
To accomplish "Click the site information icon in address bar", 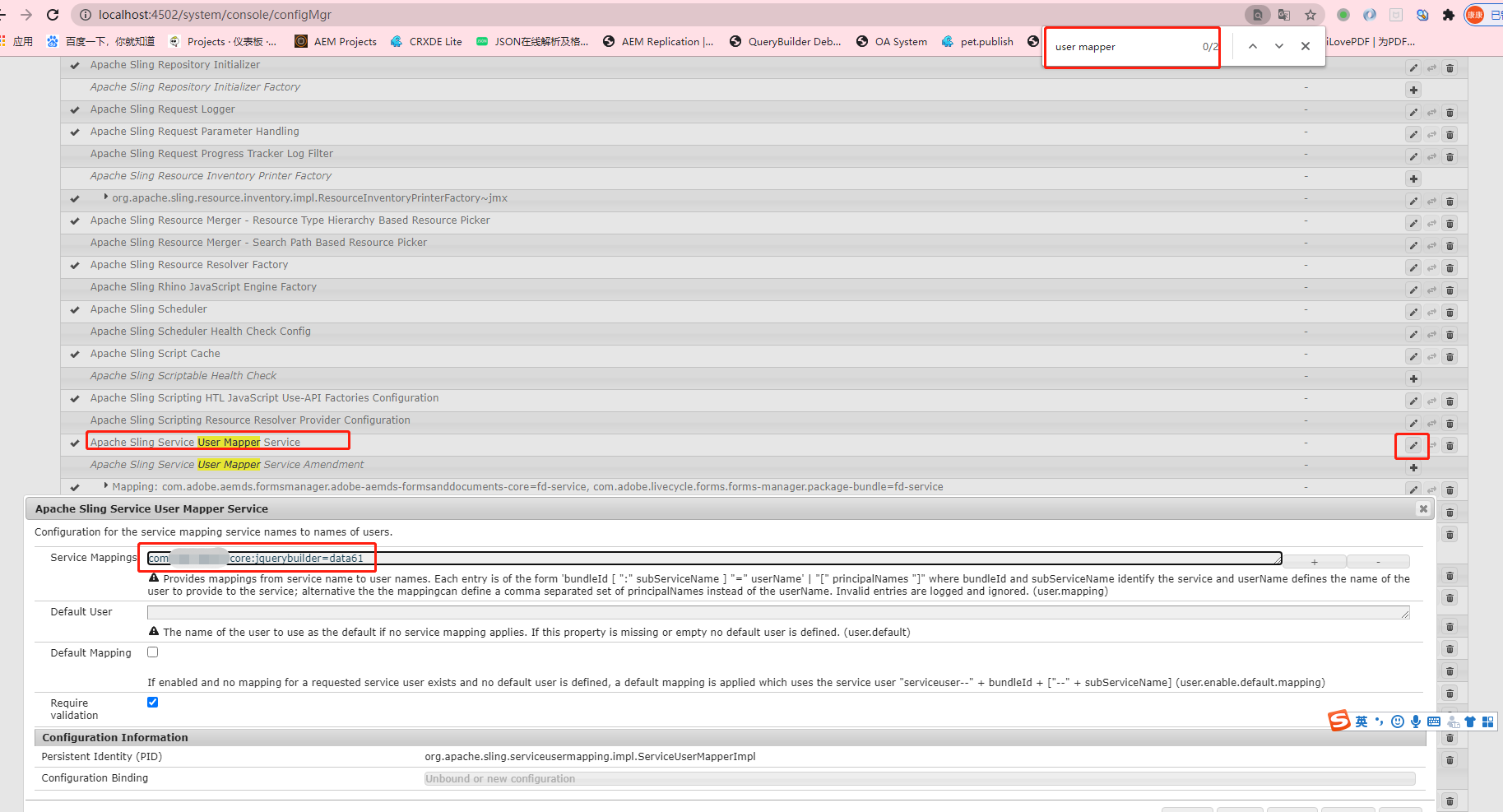I will tap(85, 15).
